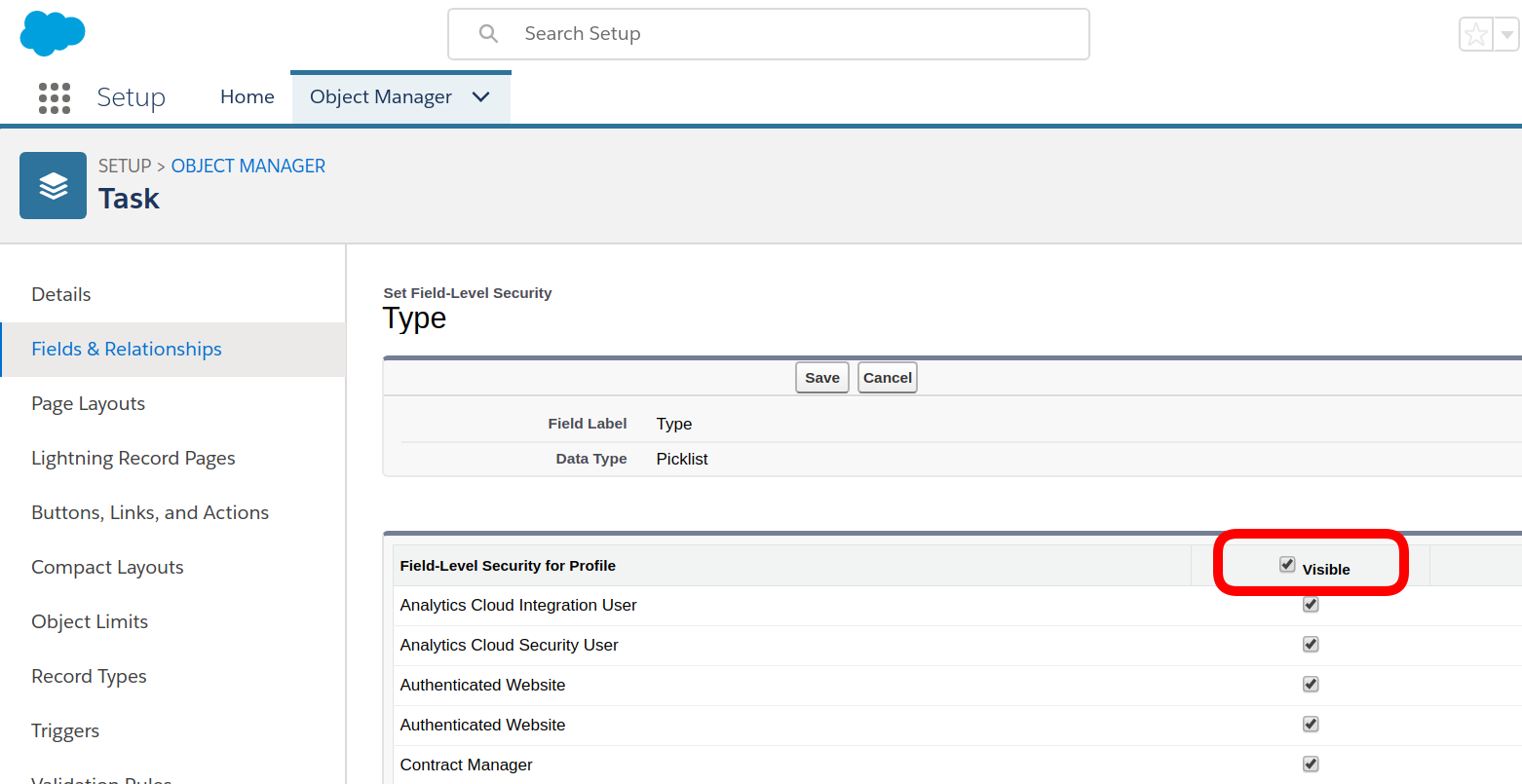Click the favorites star icon
1522x784 pixels.
click(1476, 35)
